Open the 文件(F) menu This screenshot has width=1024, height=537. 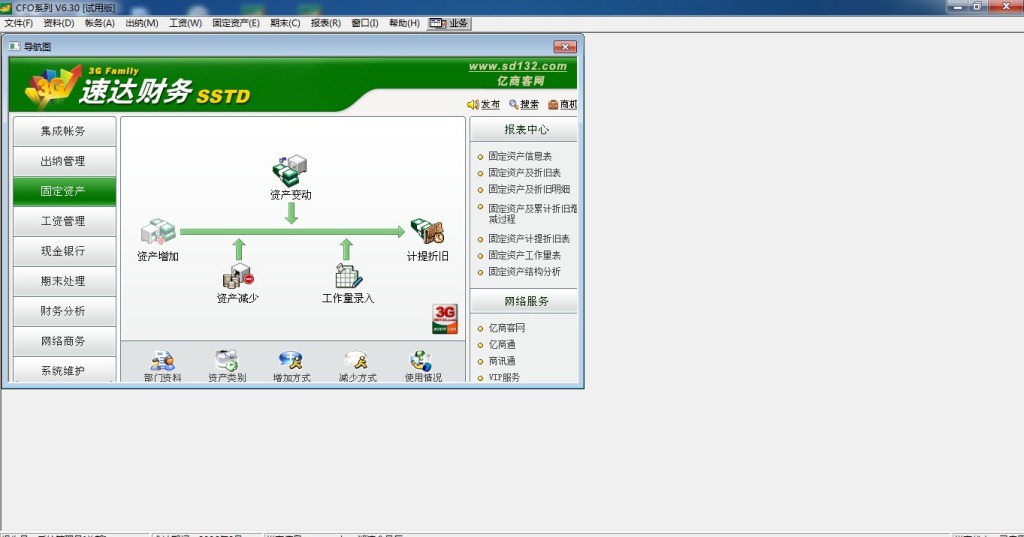(x=18, y=23)
